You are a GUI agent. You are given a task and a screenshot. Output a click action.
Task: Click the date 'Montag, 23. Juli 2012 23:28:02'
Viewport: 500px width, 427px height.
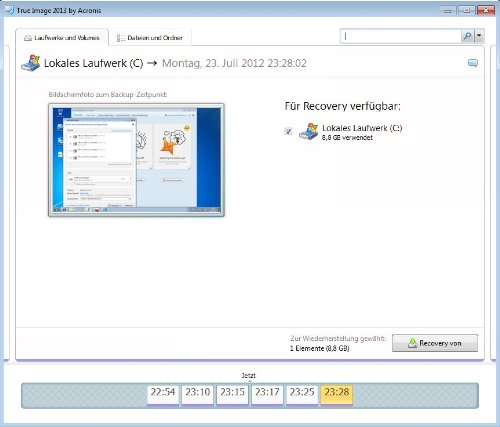tap(234, 63)
